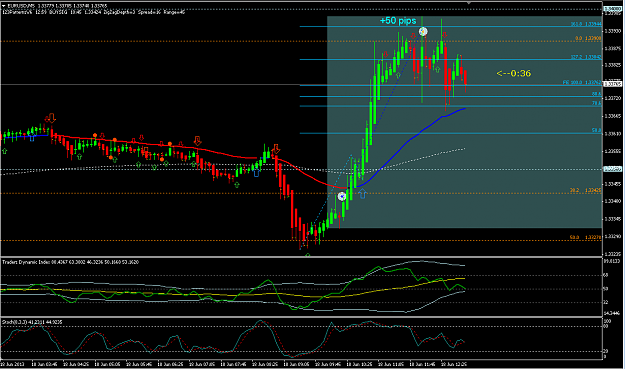Viewport: 625px width, 369px height.
Task: Select the orange '38.2' Fibonacci level label
Action: (586, 191)
